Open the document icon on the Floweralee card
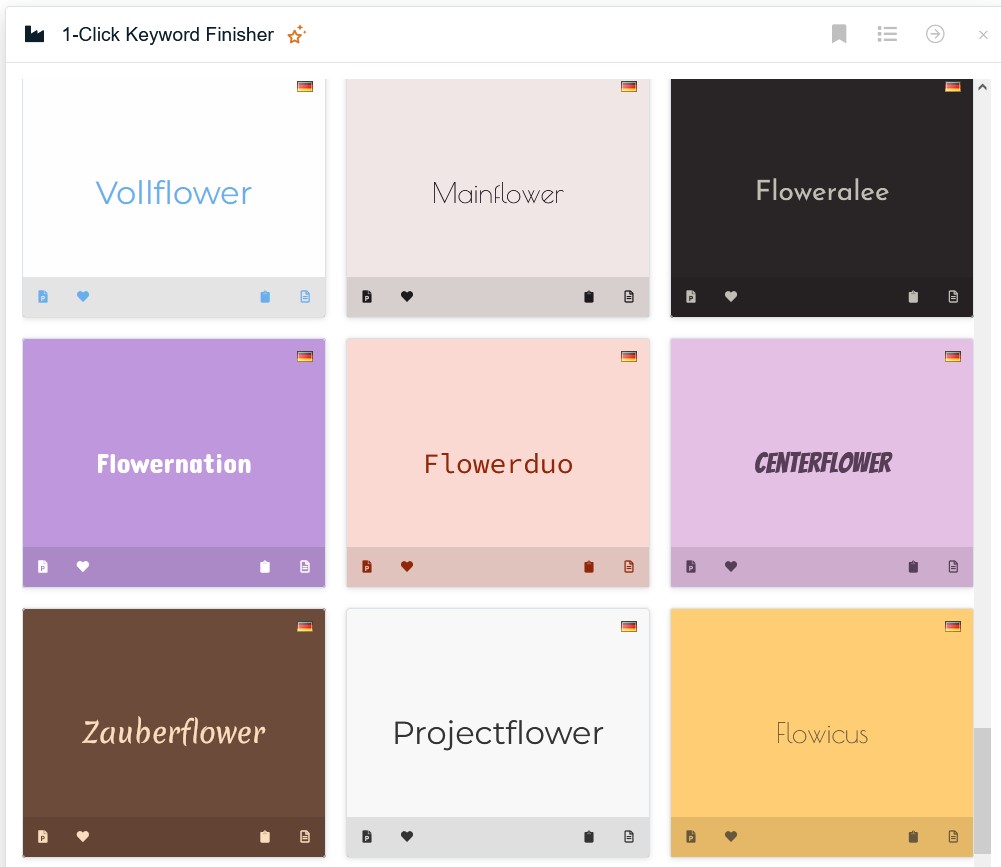Viewport: 1001px width, 867px height. [953, 296]
